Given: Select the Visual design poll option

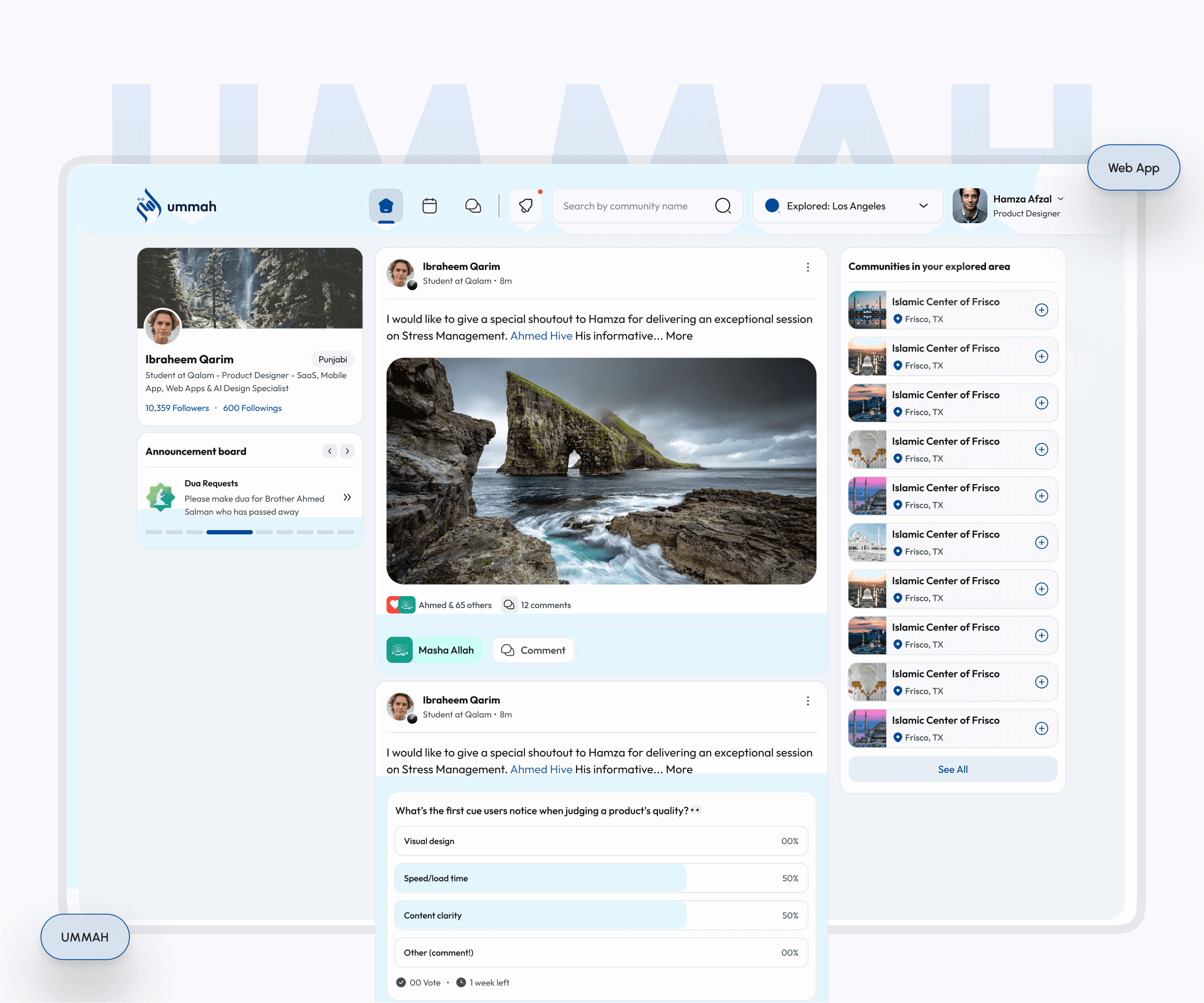Looking at the screenshot, I should (601, 841).
